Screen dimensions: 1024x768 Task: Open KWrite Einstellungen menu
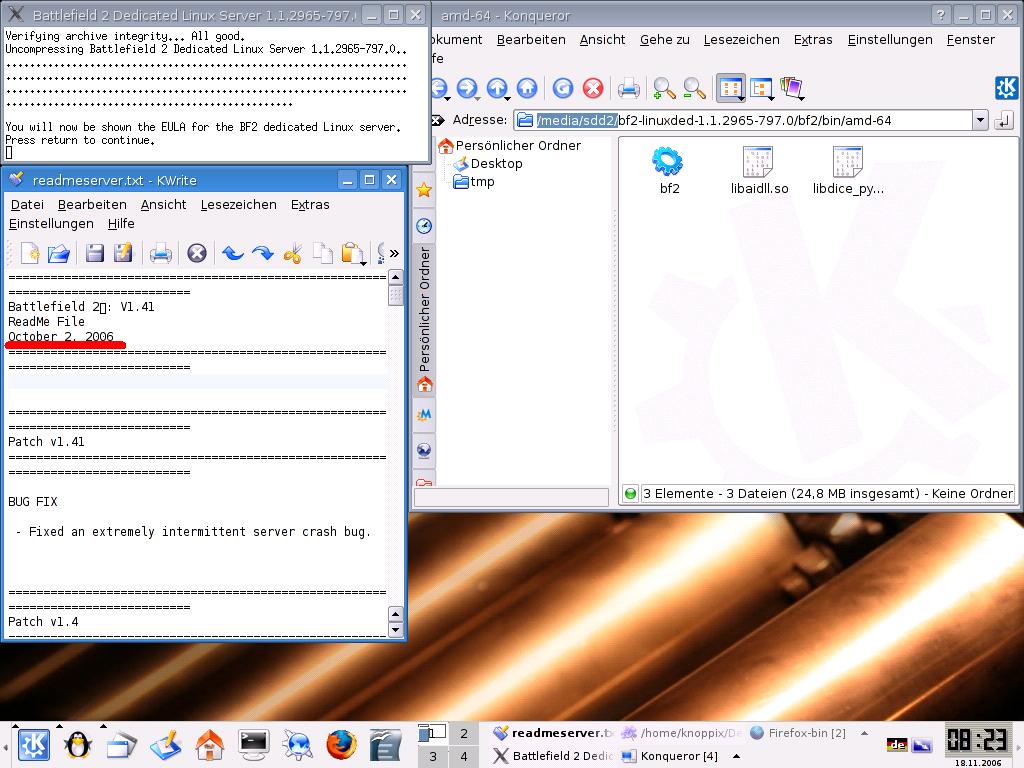51,223
